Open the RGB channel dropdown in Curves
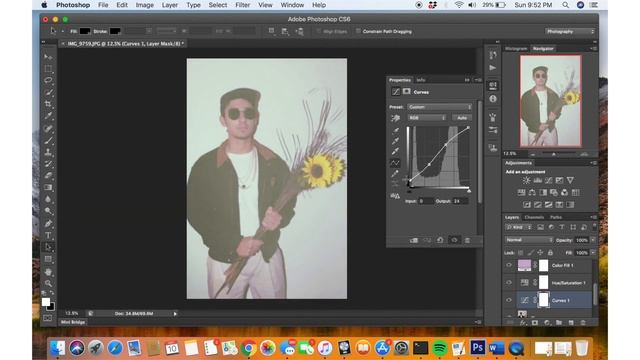This screenshot has height=360, width=640. click(x=427, y=118)
